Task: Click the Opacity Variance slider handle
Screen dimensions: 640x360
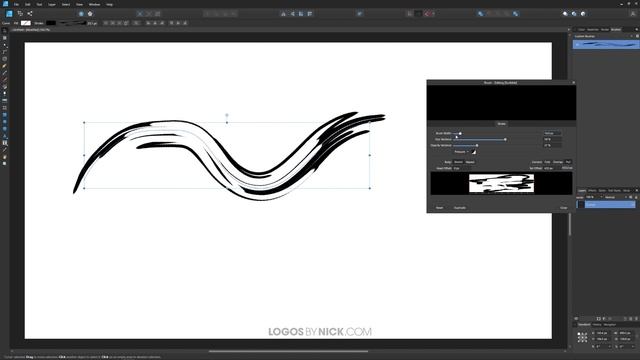Action: [477, 145]
